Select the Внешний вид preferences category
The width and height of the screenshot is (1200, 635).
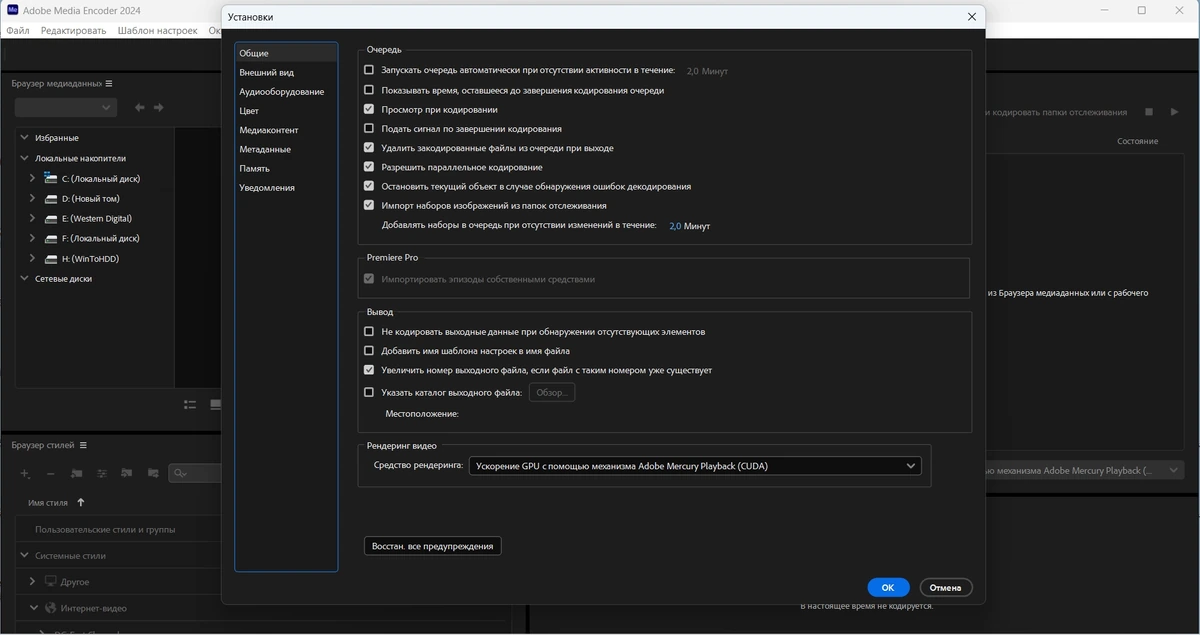point(286,72)
